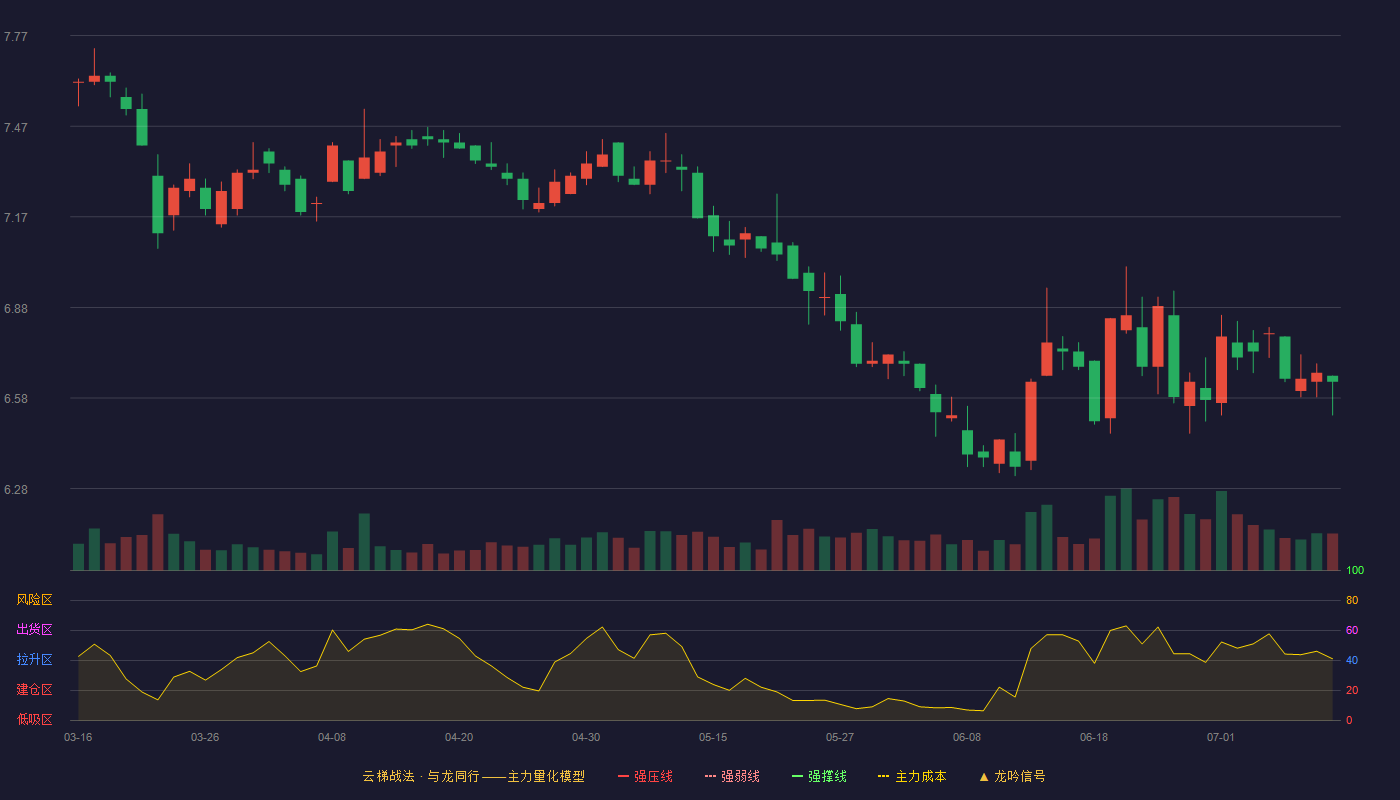Click the green 100 indicator axis value
This screenshot has width=1400, height=800.
(x=1355, y=571)
